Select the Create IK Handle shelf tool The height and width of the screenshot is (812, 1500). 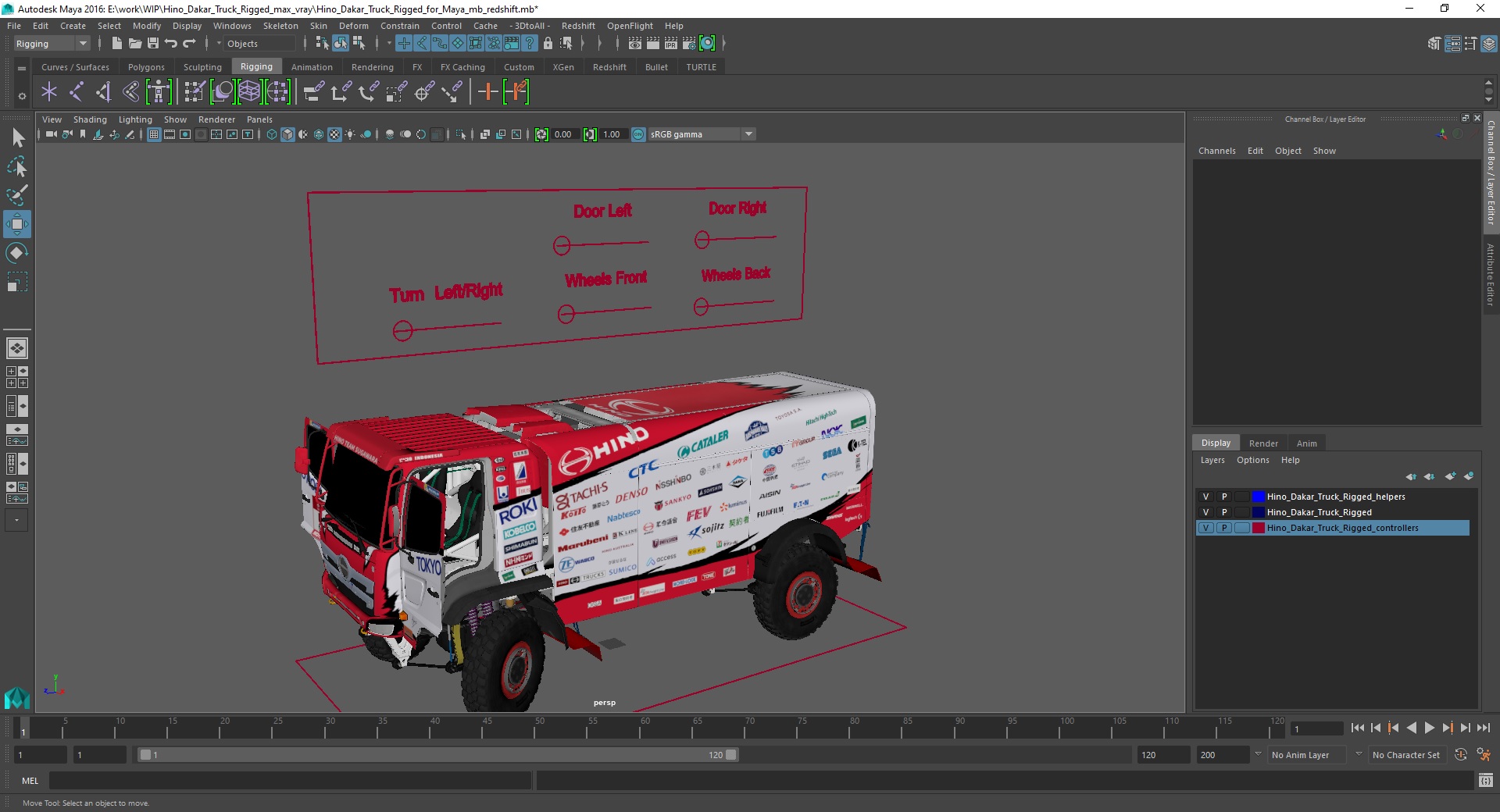(x=104, y=92)
